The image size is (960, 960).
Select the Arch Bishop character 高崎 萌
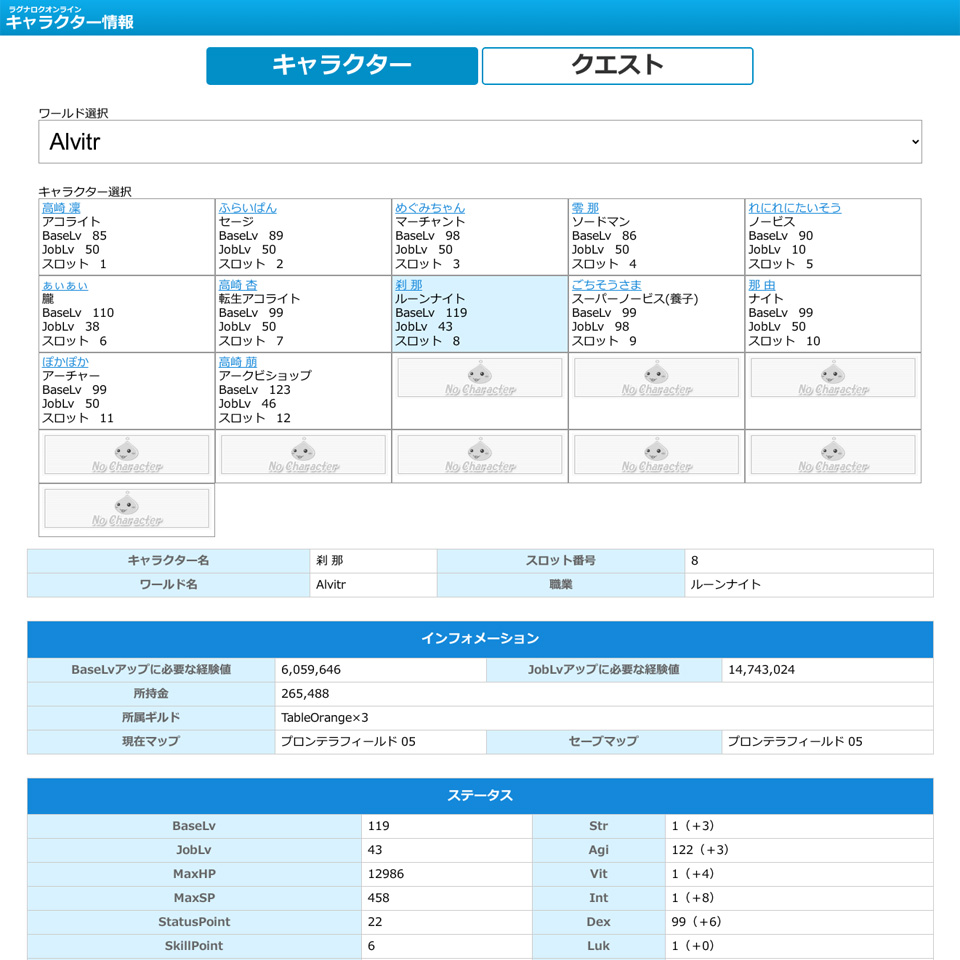tap(238, 362)
